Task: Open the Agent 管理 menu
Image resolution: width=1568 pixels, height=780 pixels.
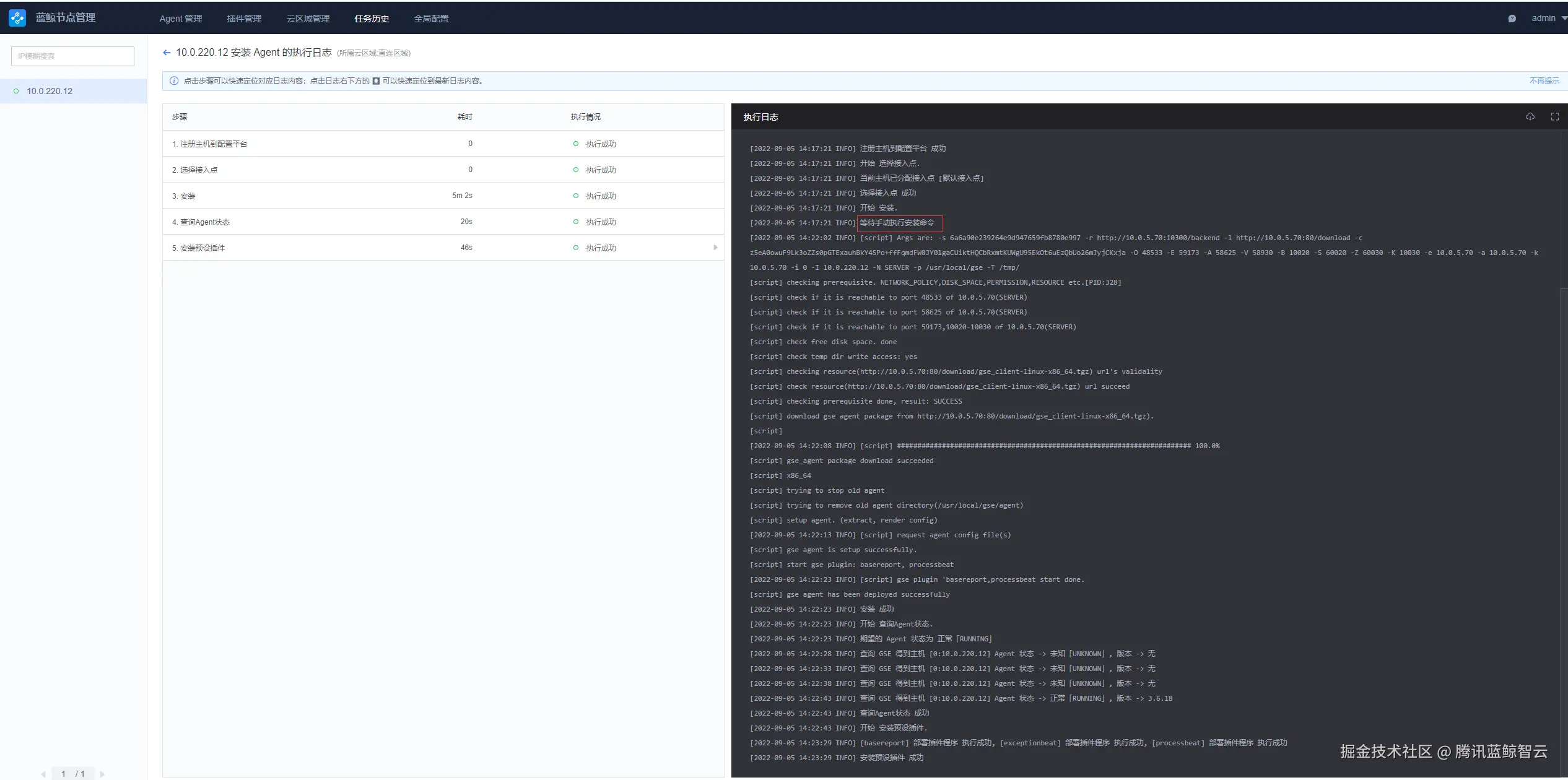Action: [181, 19]
